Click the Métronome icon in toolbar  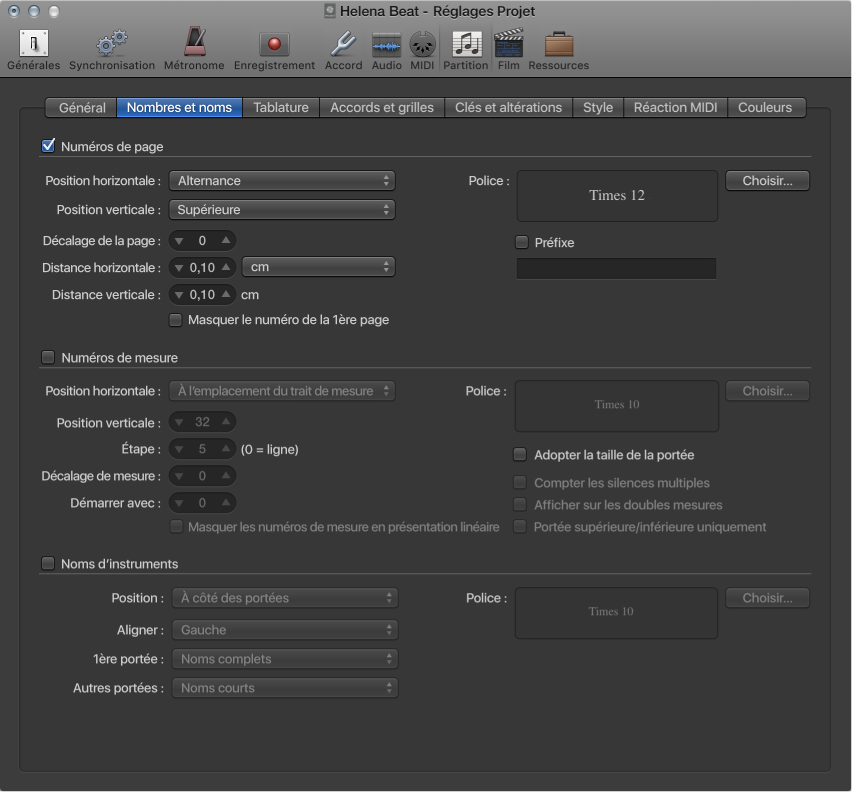pyautogui.click(x=194, y=45)
